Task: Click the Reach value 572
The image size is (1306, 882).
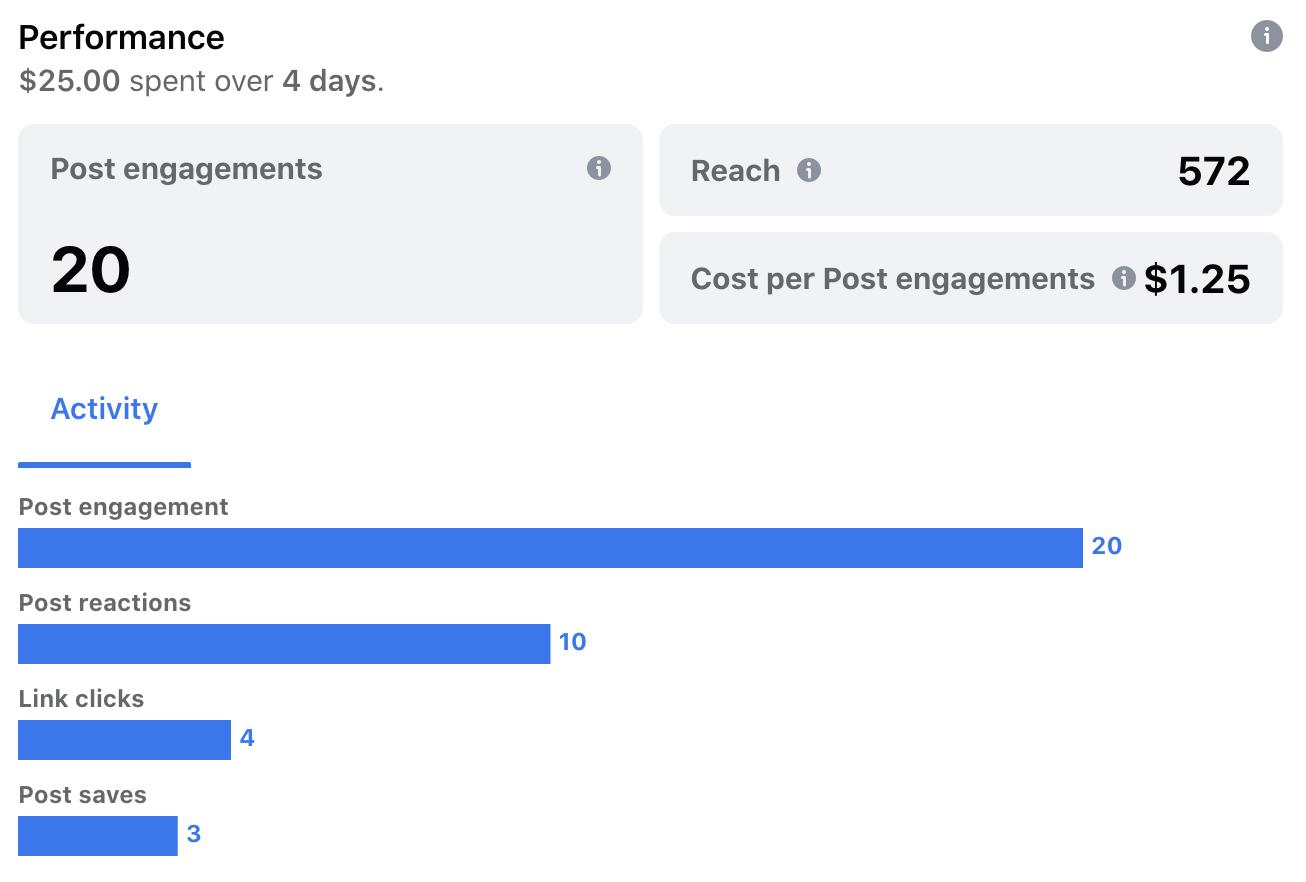Action: pos(1213,172)
